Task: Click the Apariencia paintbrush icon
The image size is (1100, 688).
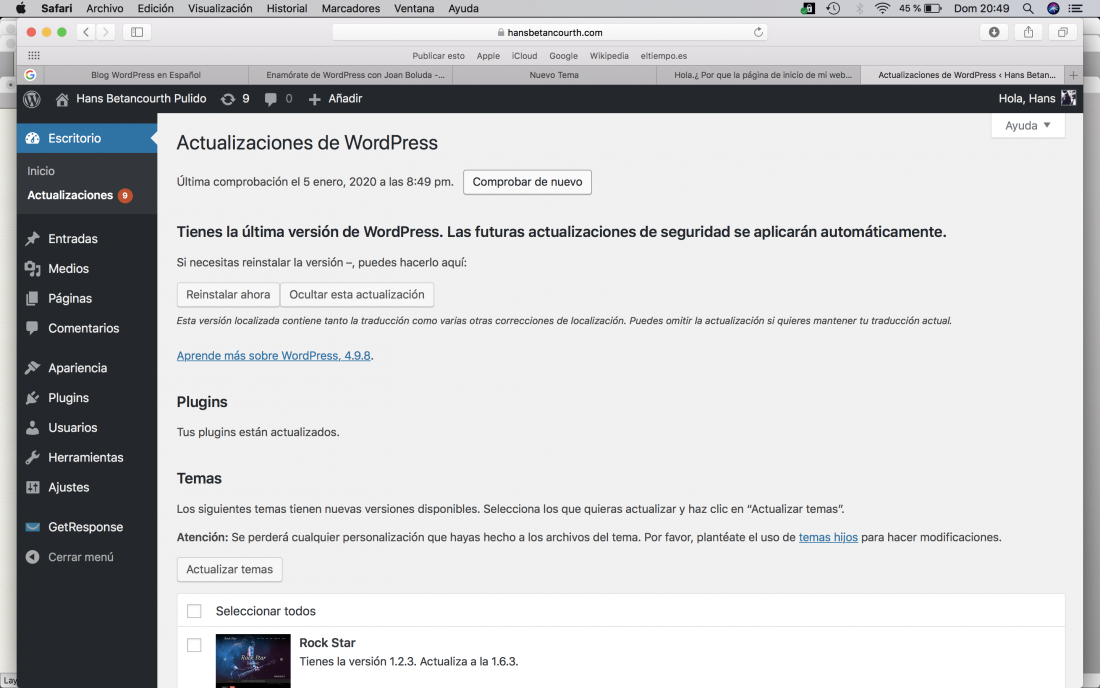Action: click(x=32, y=367)
